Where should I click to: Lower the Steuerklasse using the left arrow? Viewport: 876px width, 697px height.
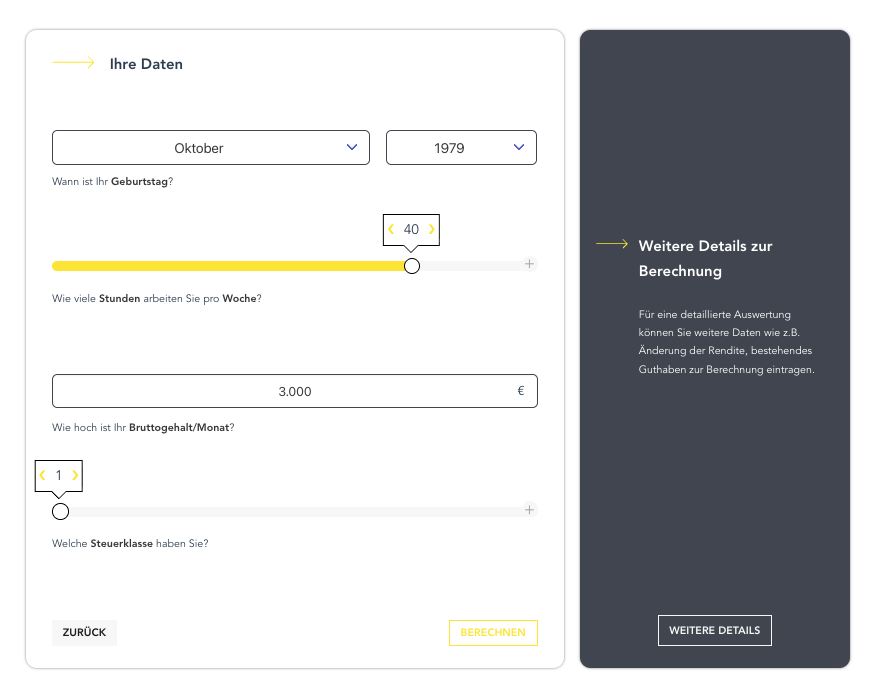point(42,476)
